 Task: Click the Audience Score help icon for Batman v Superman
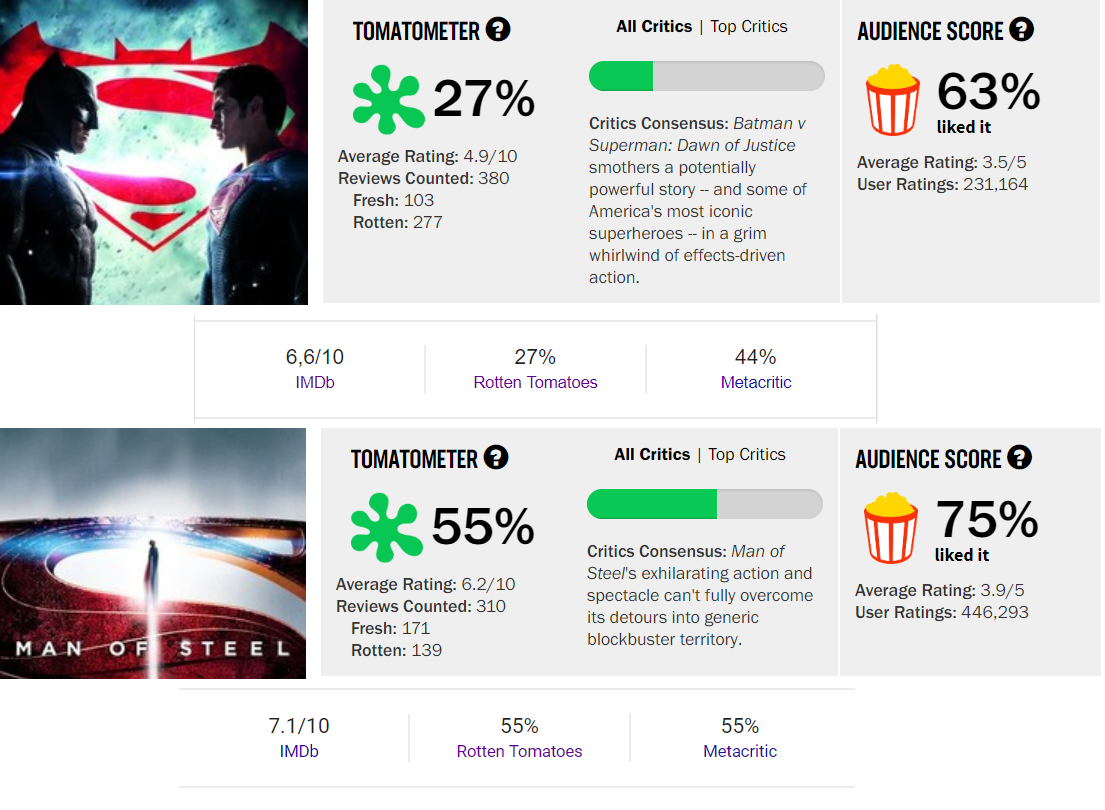[1021, 30]
